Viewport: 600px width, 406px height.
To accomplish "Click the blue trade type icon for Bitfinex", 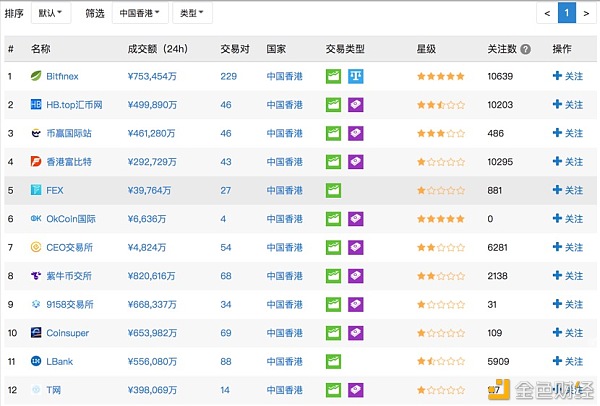I will pyautogui.click(x=355, y=76).
